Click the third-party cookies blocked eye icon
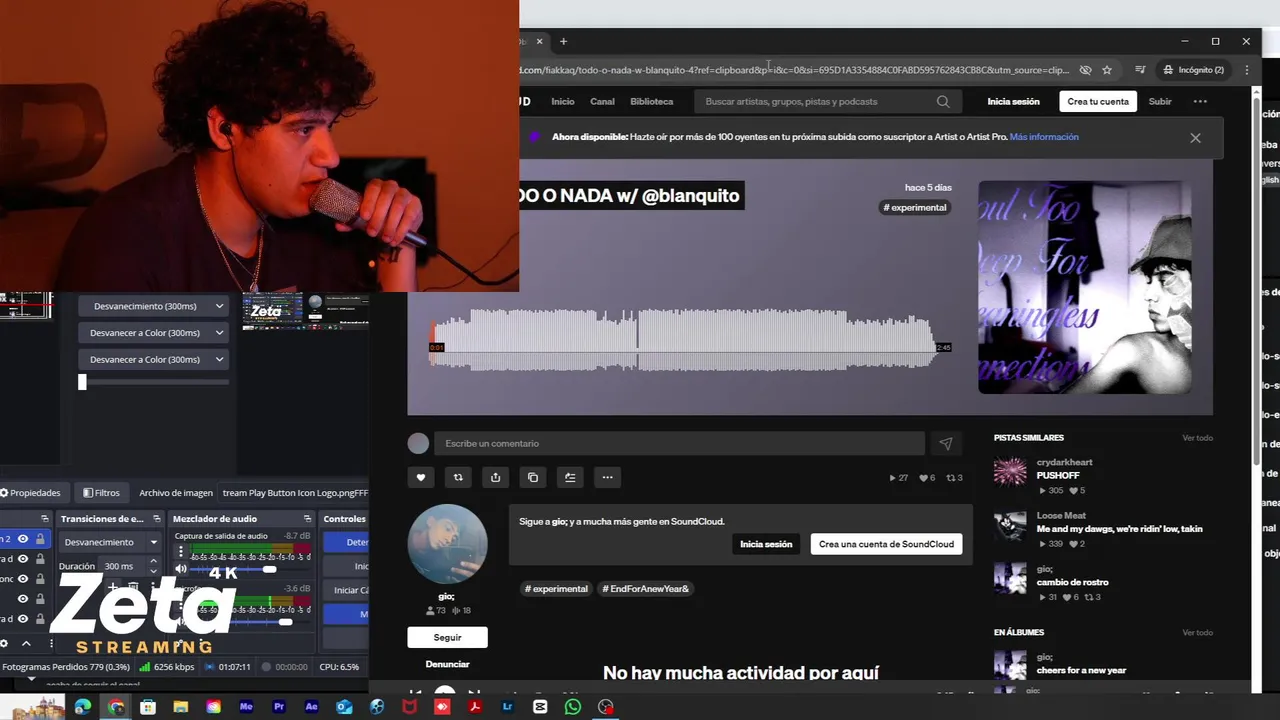Viewport: 1280px width, 720px height. coord(1085,70)
